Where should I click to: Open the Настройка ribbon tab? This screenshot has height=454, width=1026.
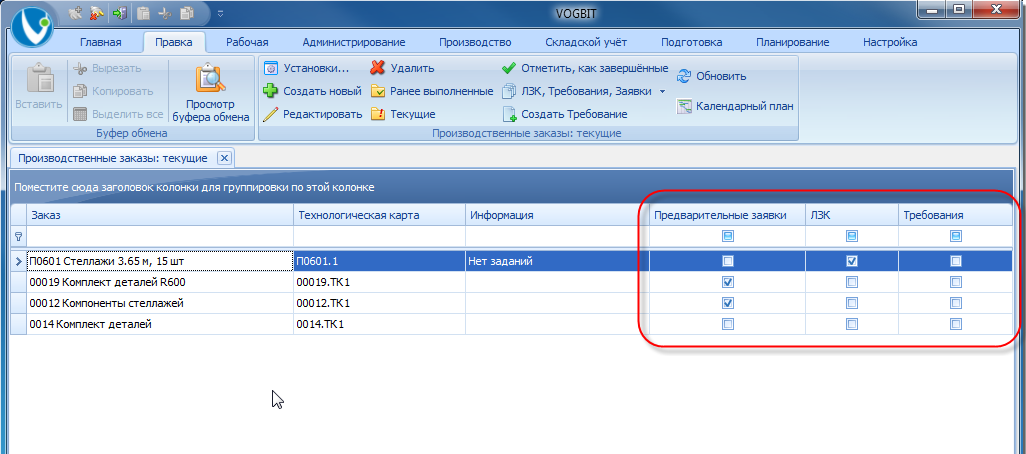(890, 42)
